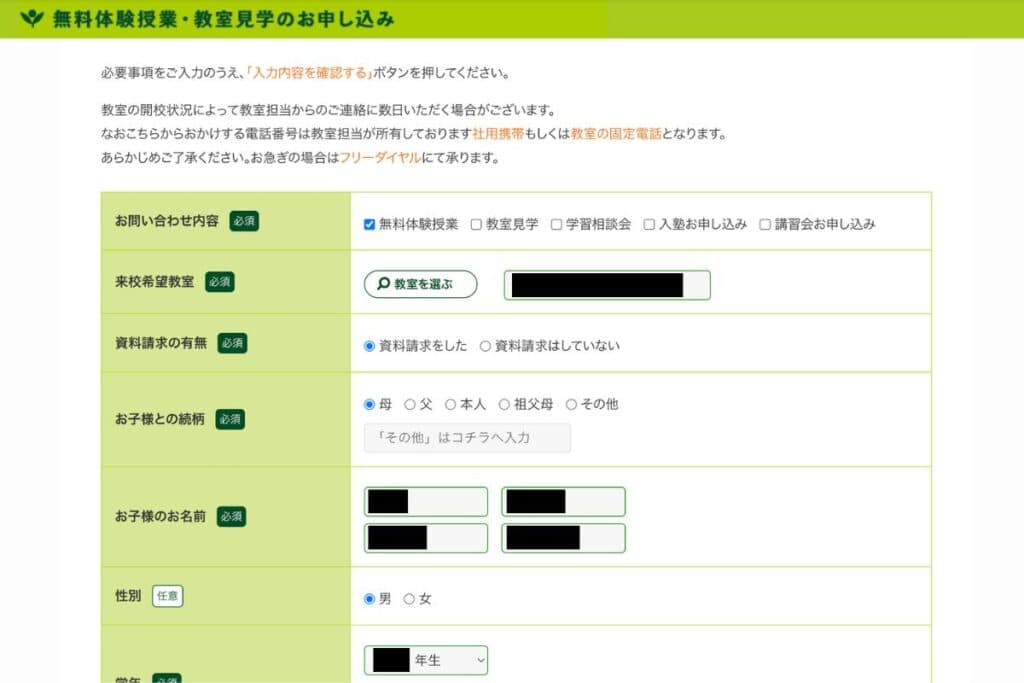Screen dimensions: 1024x683
Task: Select 男 gender radio button
Action: coord(370,599)
